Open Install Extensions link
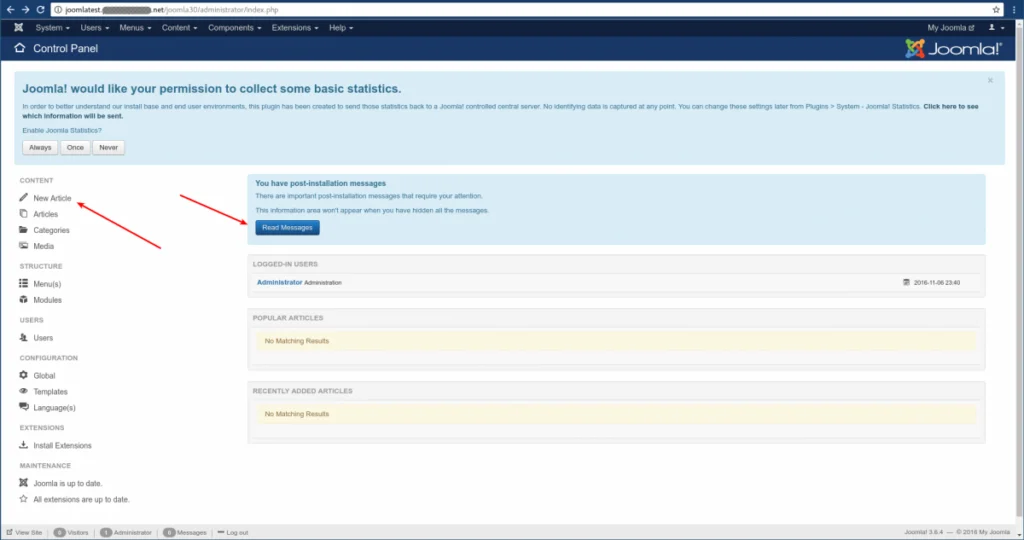 coord(63,445)
